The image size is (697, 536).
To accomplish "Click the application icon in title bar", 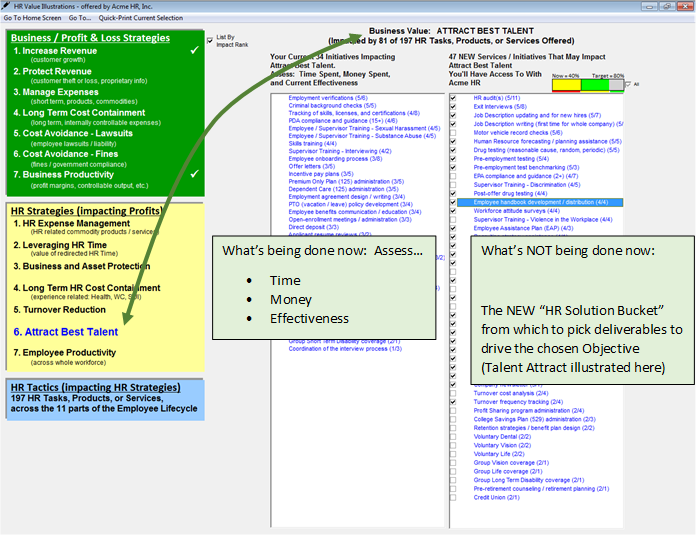I will pyautogui.click(x=8, y=6).
